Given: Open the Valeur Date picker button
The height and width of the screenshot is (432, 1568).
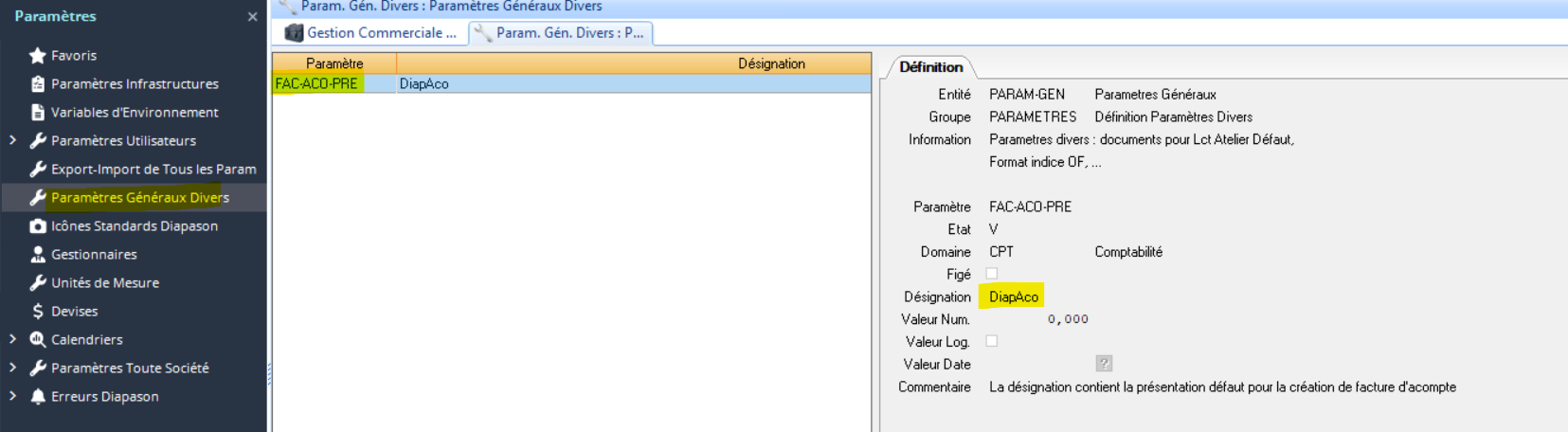Looking at the screenshot, I should tap(1104, 364).
